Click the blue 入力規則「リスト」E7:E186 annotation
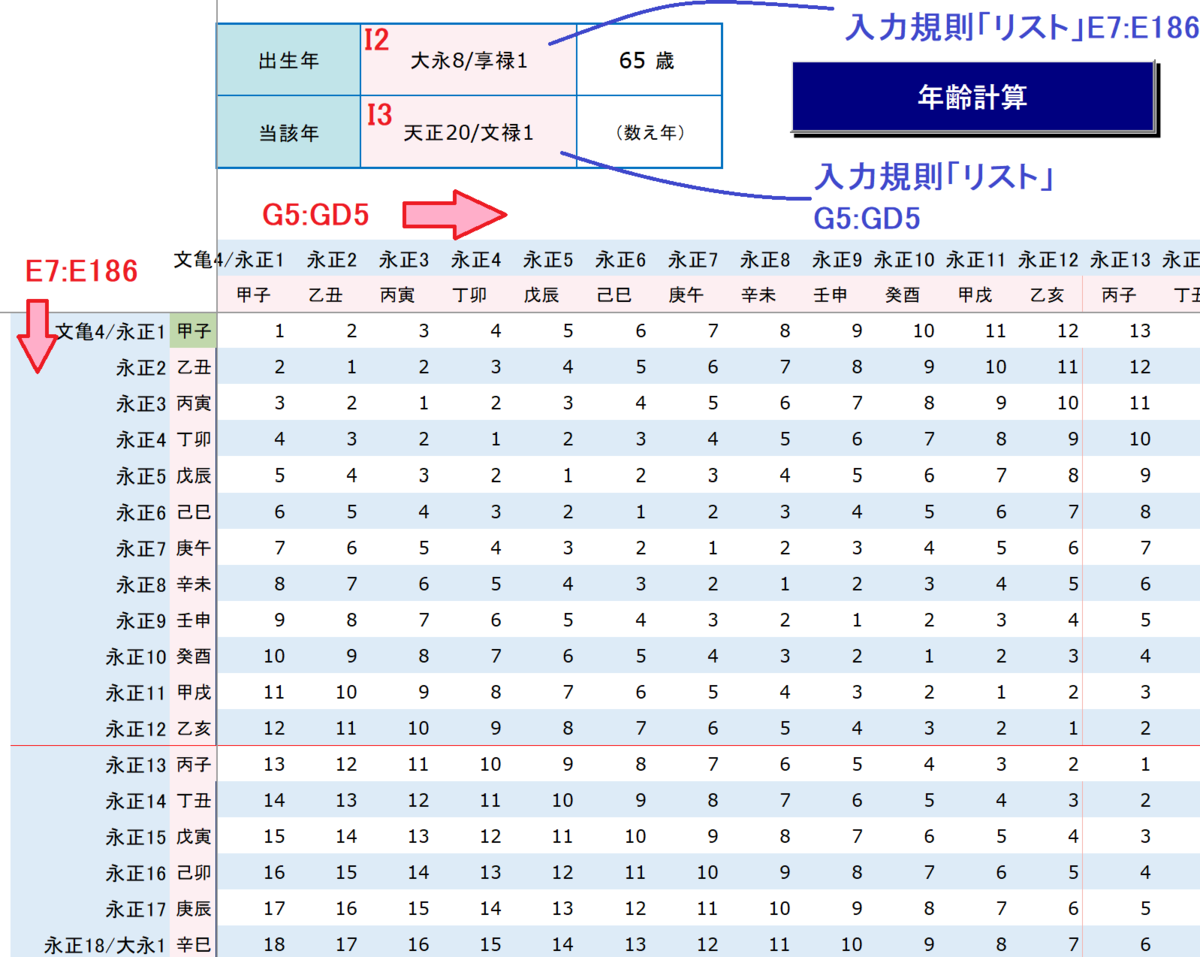This screenshot has width=1200, height=957. point(1020,27)
